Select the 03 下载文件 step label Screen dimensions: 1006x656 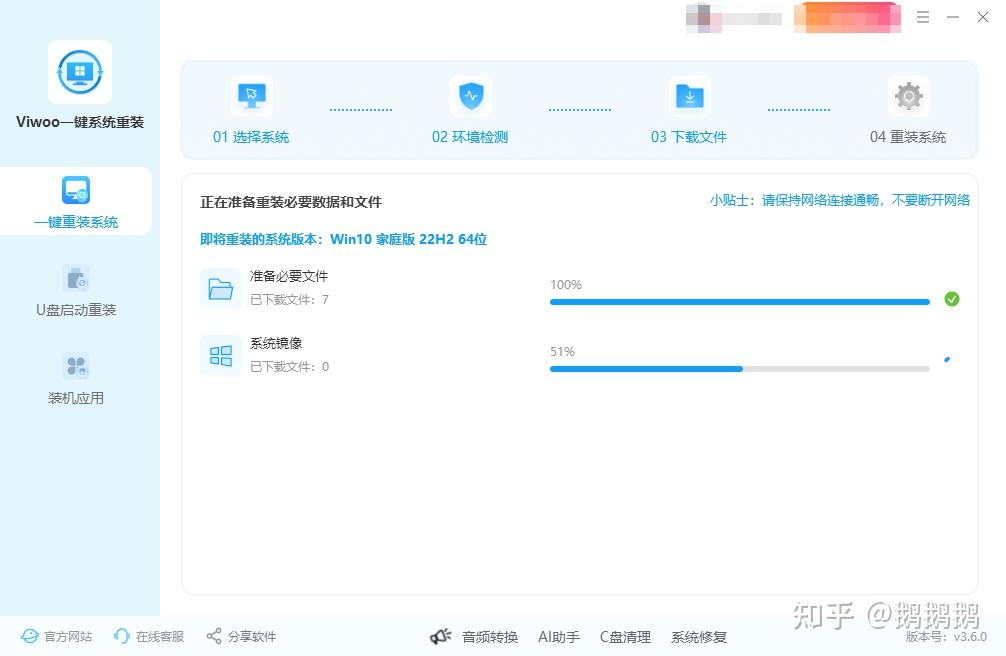point(689,137)
